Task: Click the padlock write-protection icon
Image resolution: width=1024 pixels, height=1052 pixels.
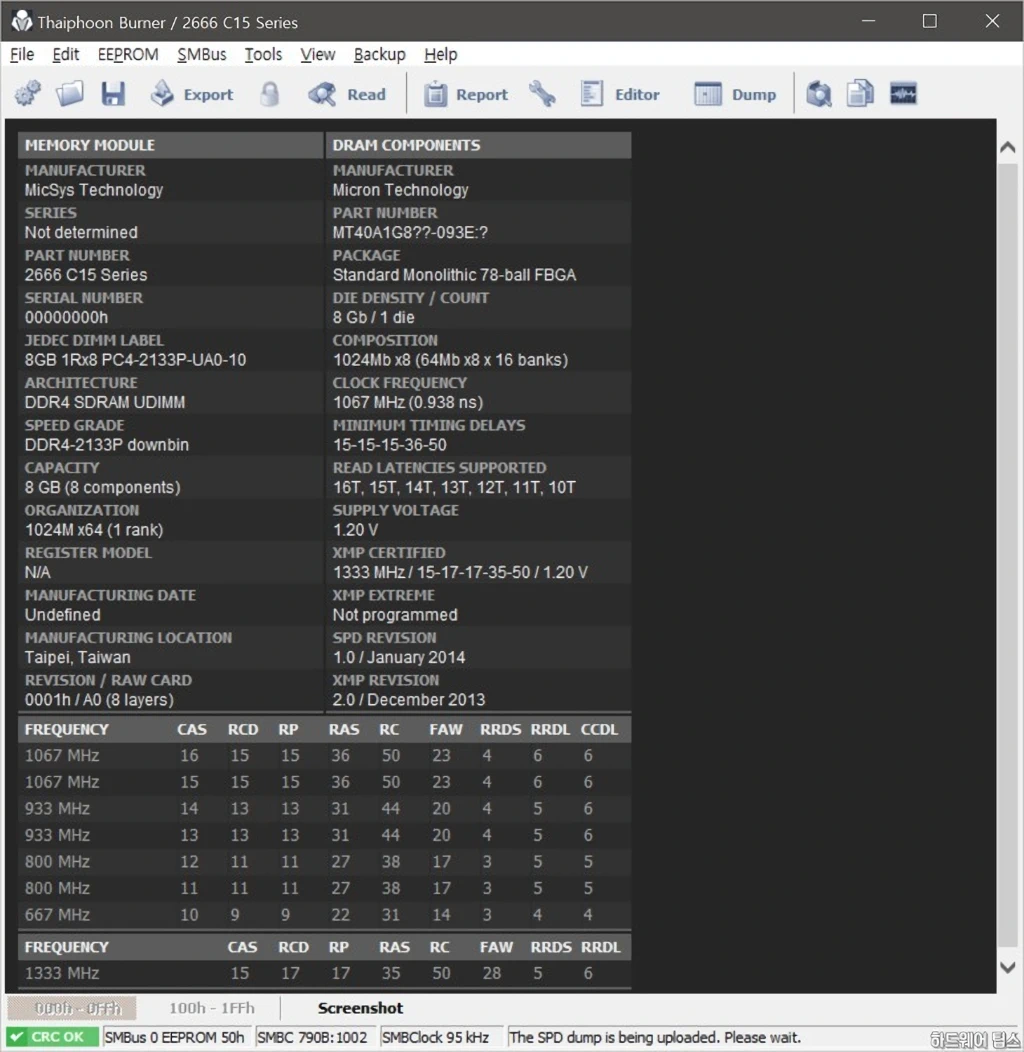Action: [x=270, y=94]
